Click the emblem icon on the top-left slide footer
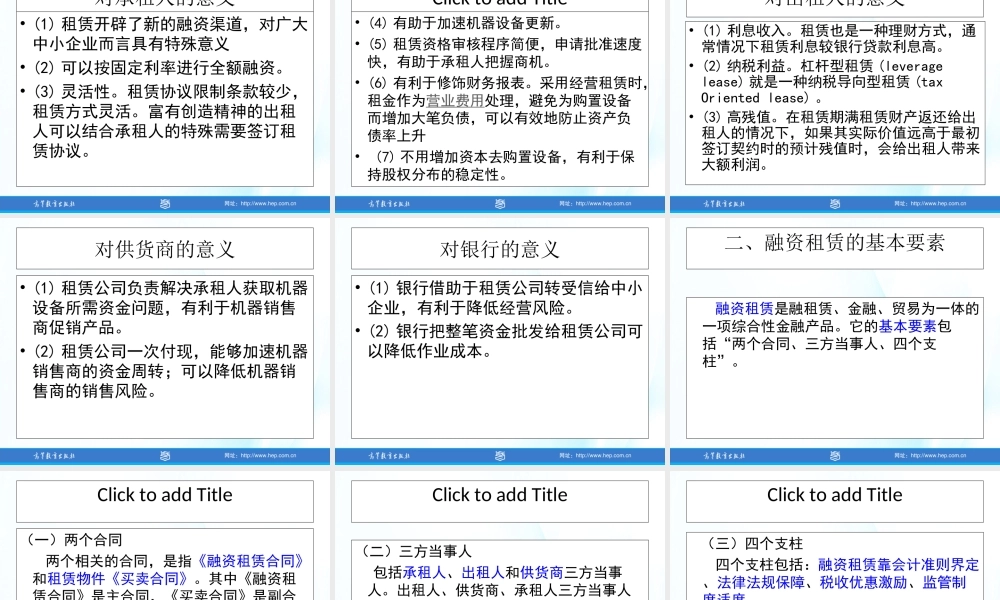 165,204
